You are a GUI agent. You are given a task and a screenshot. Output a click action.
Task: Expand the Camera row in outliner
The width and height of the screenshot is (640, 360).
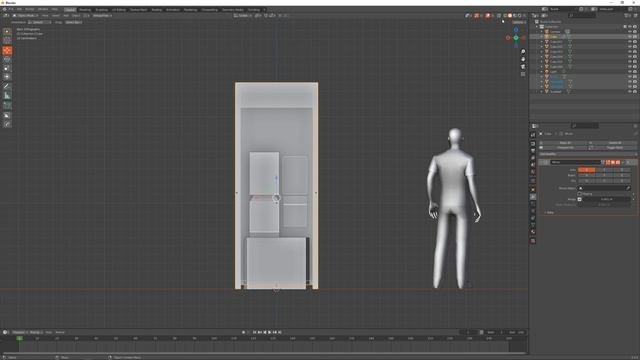click(x=542, y=31)
